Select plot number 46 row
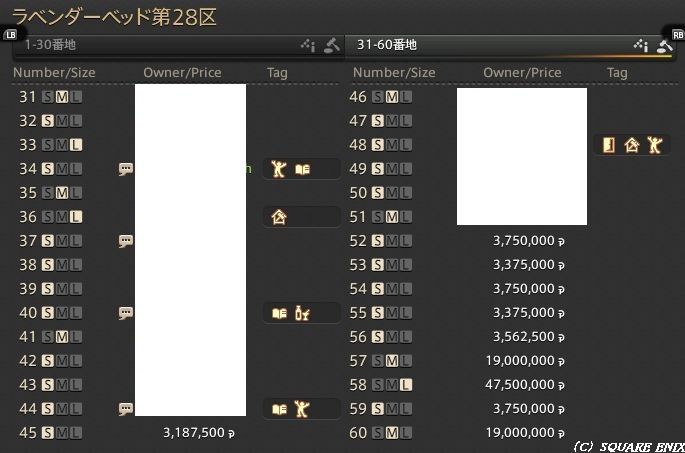The width and height of the screenshot is (685, 453). [512, 97]
